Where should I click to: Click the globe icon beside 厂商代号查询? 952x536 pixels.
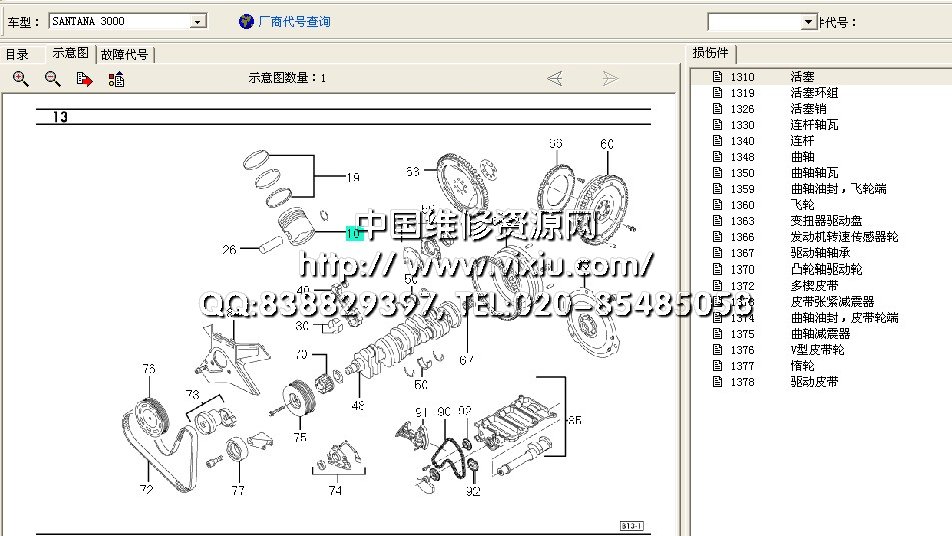pyautogui.click(x=246, y=21)
